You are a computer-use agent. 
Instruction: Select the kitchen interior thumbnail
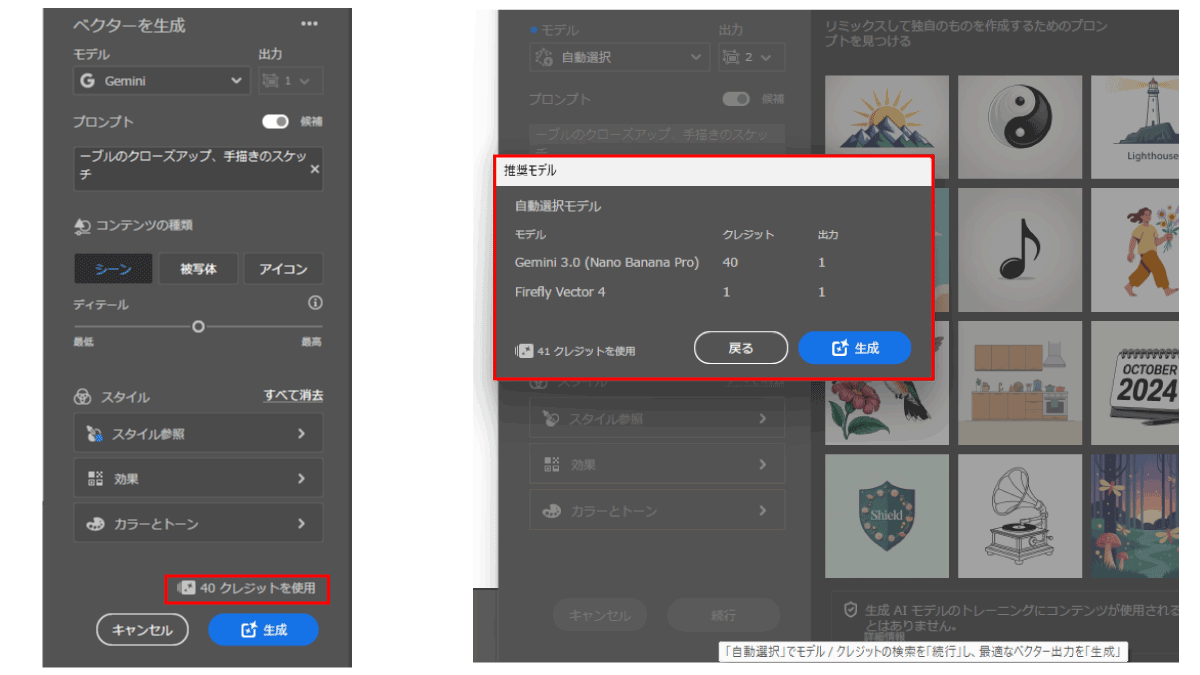coord(1019,383)
